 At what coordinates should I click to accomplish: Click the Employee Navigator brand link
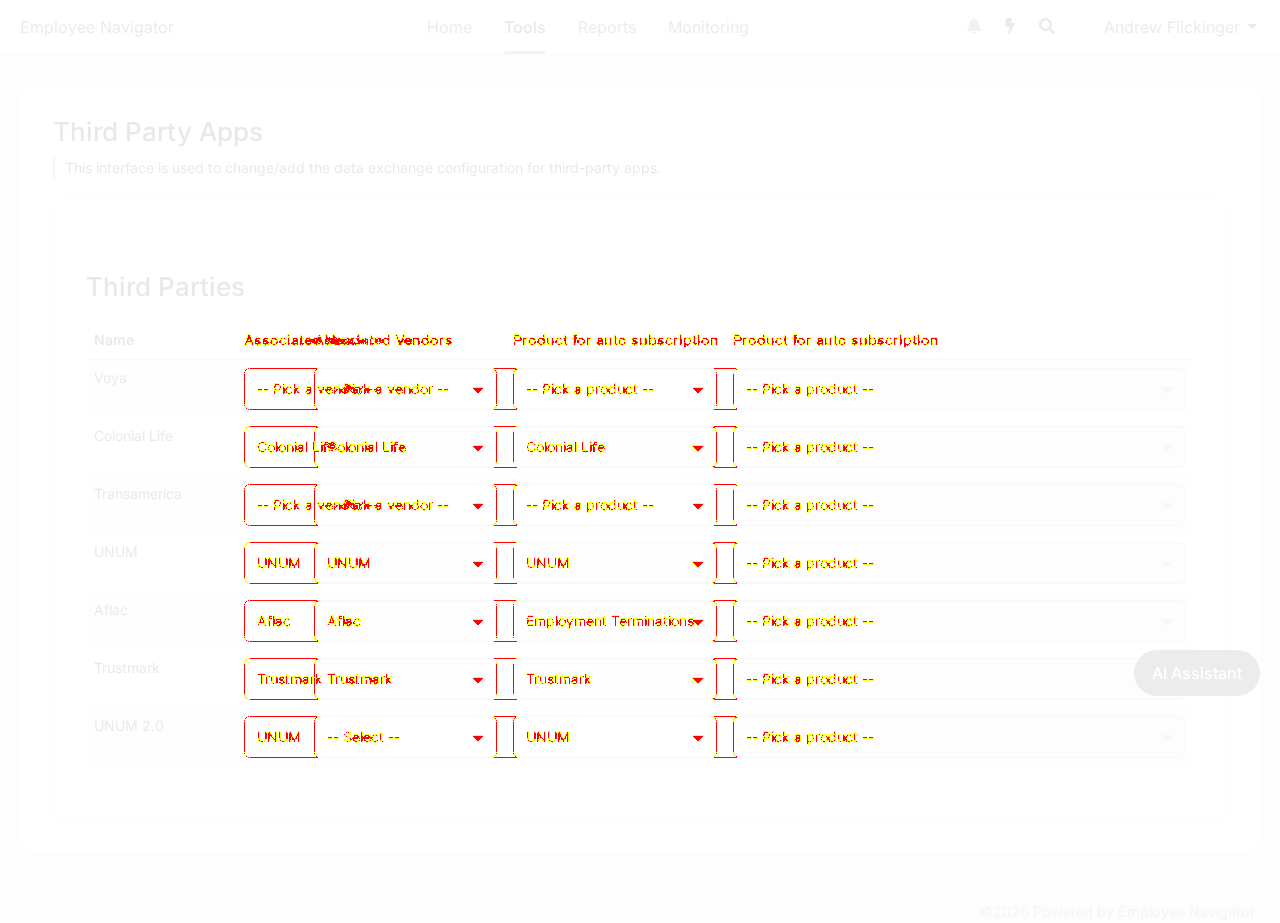pos(97,27)
